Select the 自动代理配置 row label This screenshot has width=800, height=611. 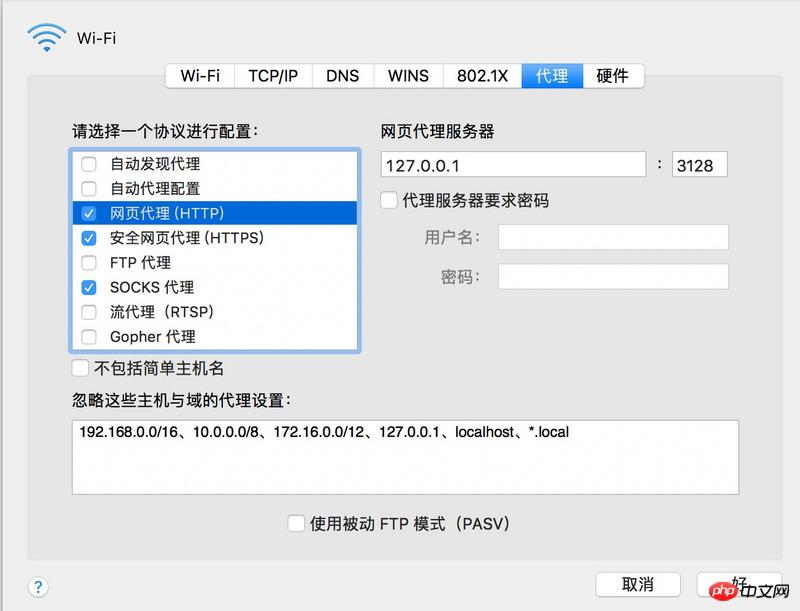click(x=155, y=189)
